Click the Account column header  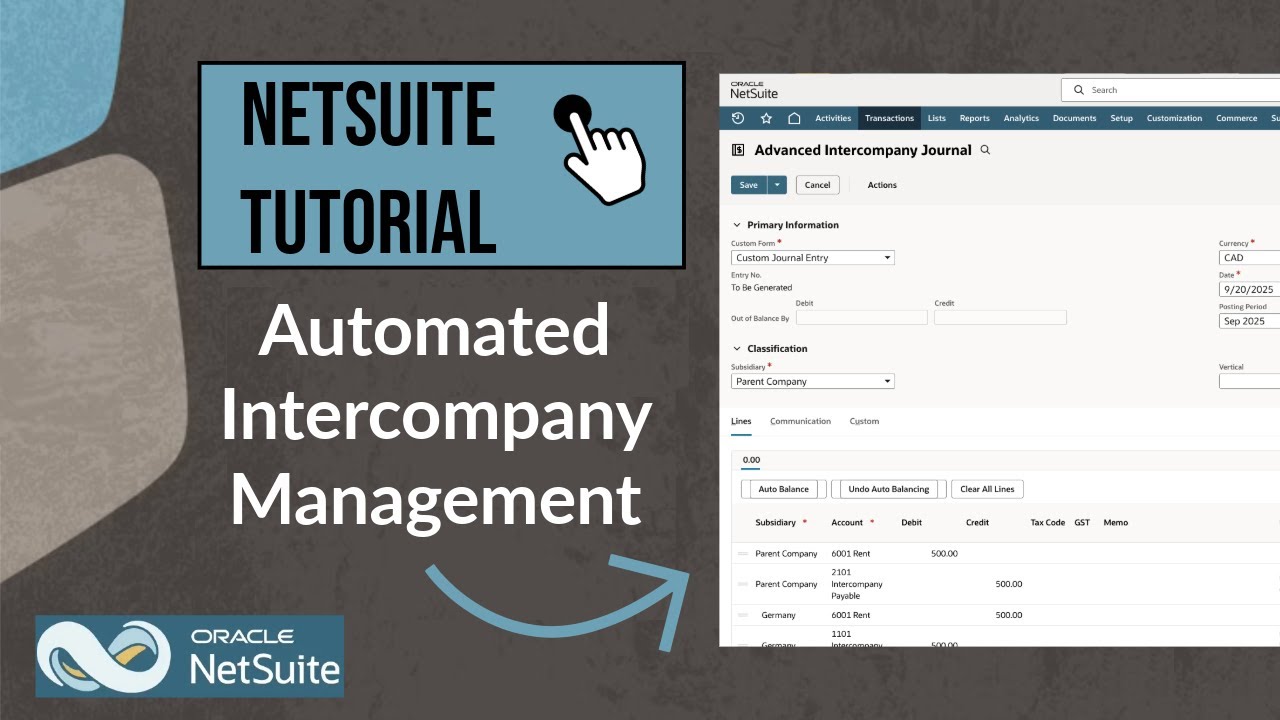pyautogui.click(x=847, y=522)
